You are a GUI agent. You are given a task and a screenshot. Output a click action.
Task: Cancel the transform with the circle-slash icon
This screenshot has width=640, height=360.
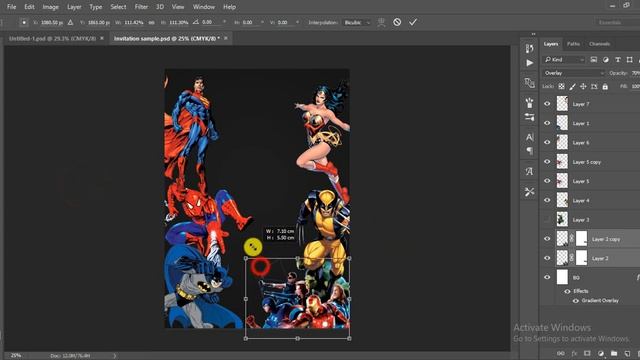(397, 22)
